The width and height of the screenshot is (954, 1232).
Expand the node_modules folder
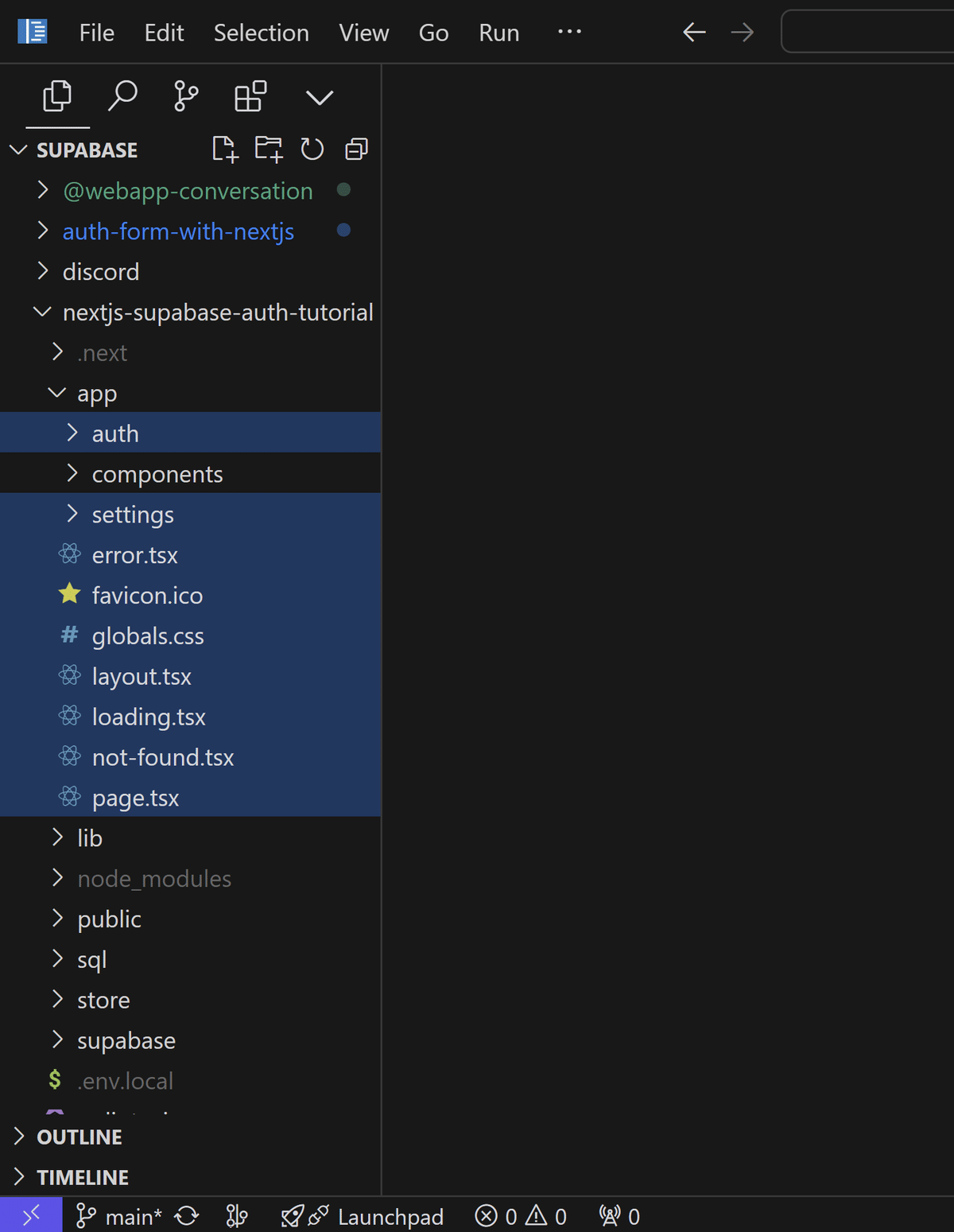point(191,879)
